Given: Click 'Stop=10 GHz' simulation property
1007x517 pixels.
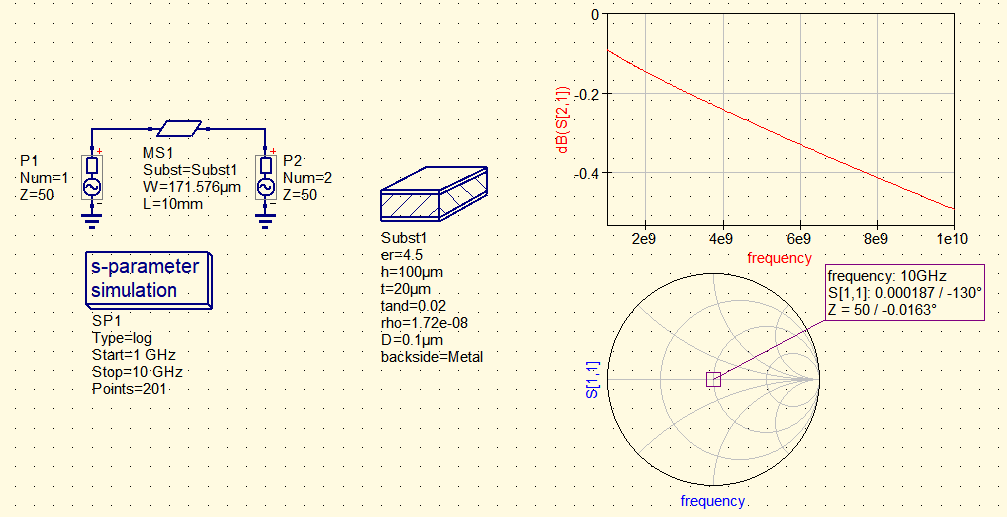Looking at the screenshot, I should tap(137, 372).
